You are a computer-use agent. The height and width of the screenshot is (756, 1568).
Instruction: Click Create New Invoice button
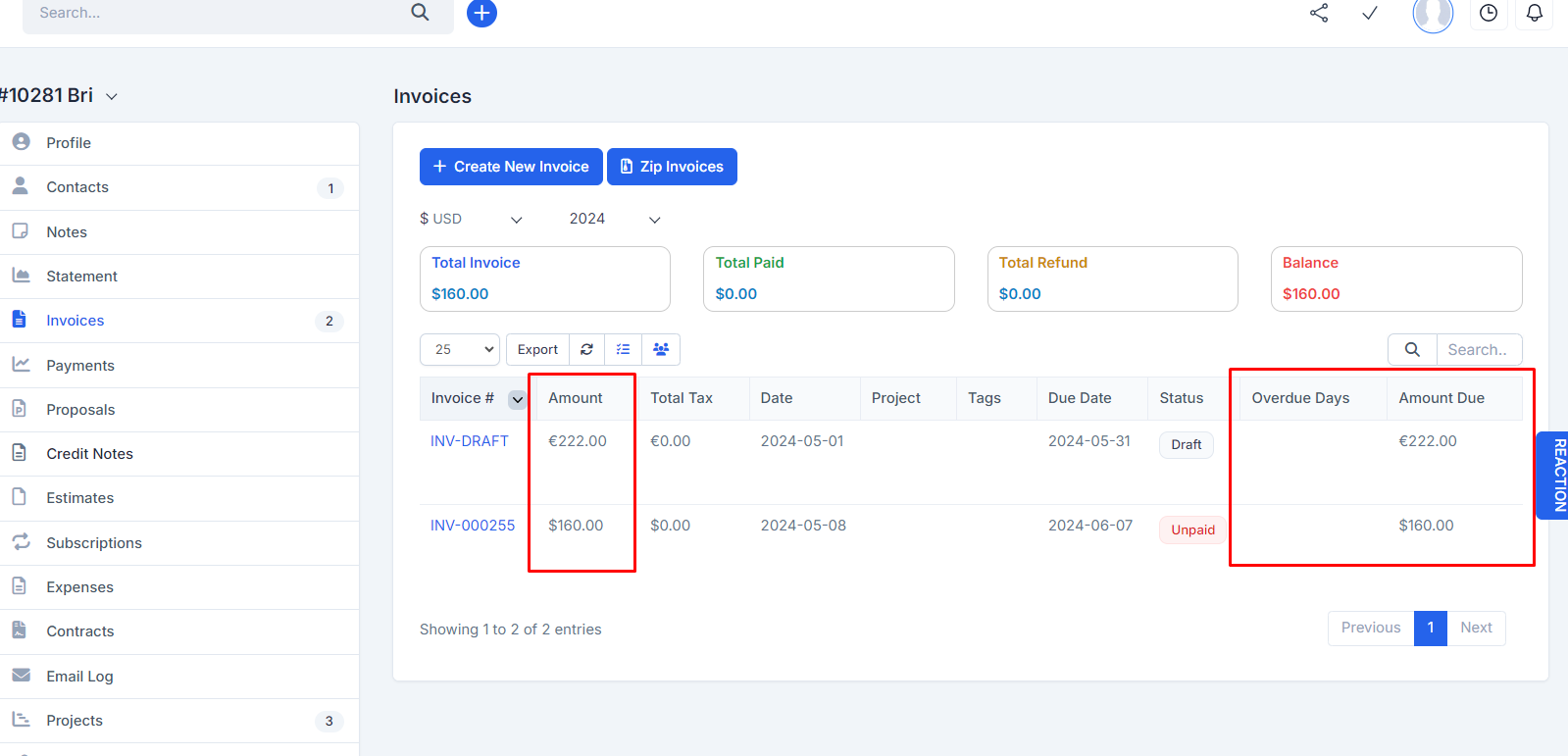tap(511, 167)
